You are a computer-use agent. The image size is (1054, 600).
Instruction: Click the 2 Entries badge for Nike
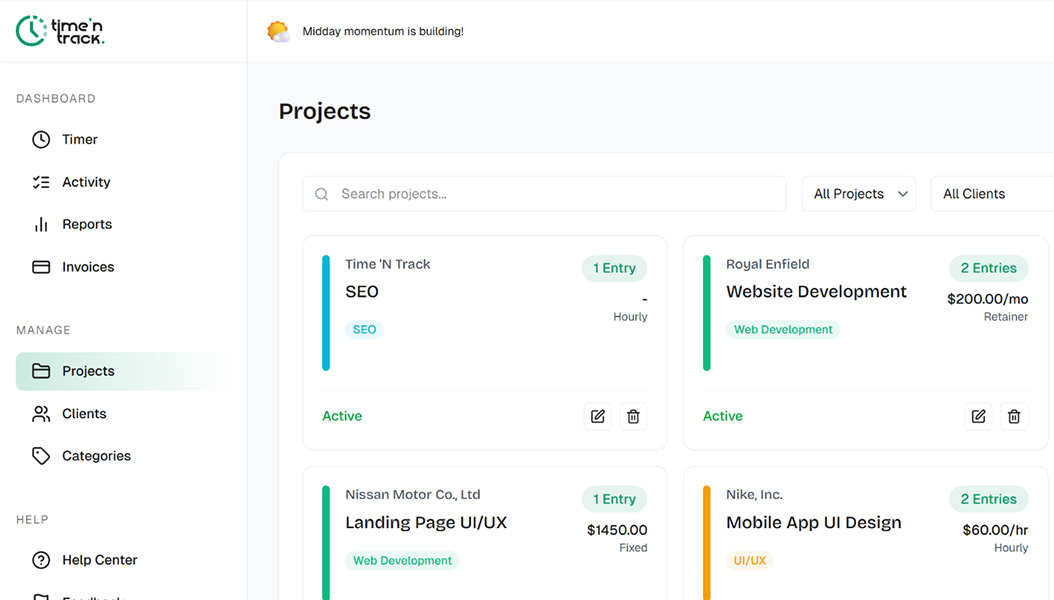tap(988, 499)
